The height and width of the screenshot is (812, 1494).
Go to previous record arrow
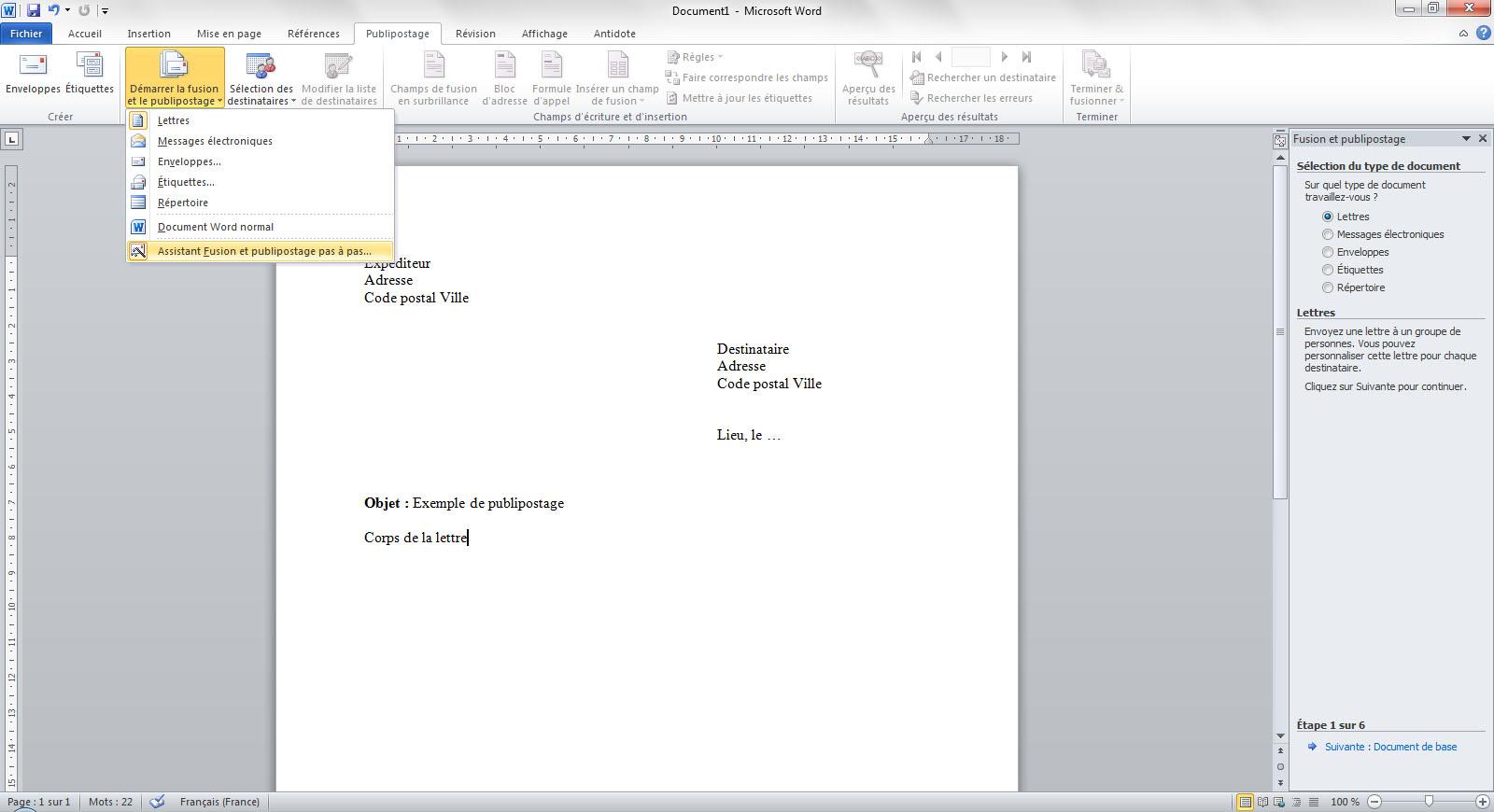[938, 57]
